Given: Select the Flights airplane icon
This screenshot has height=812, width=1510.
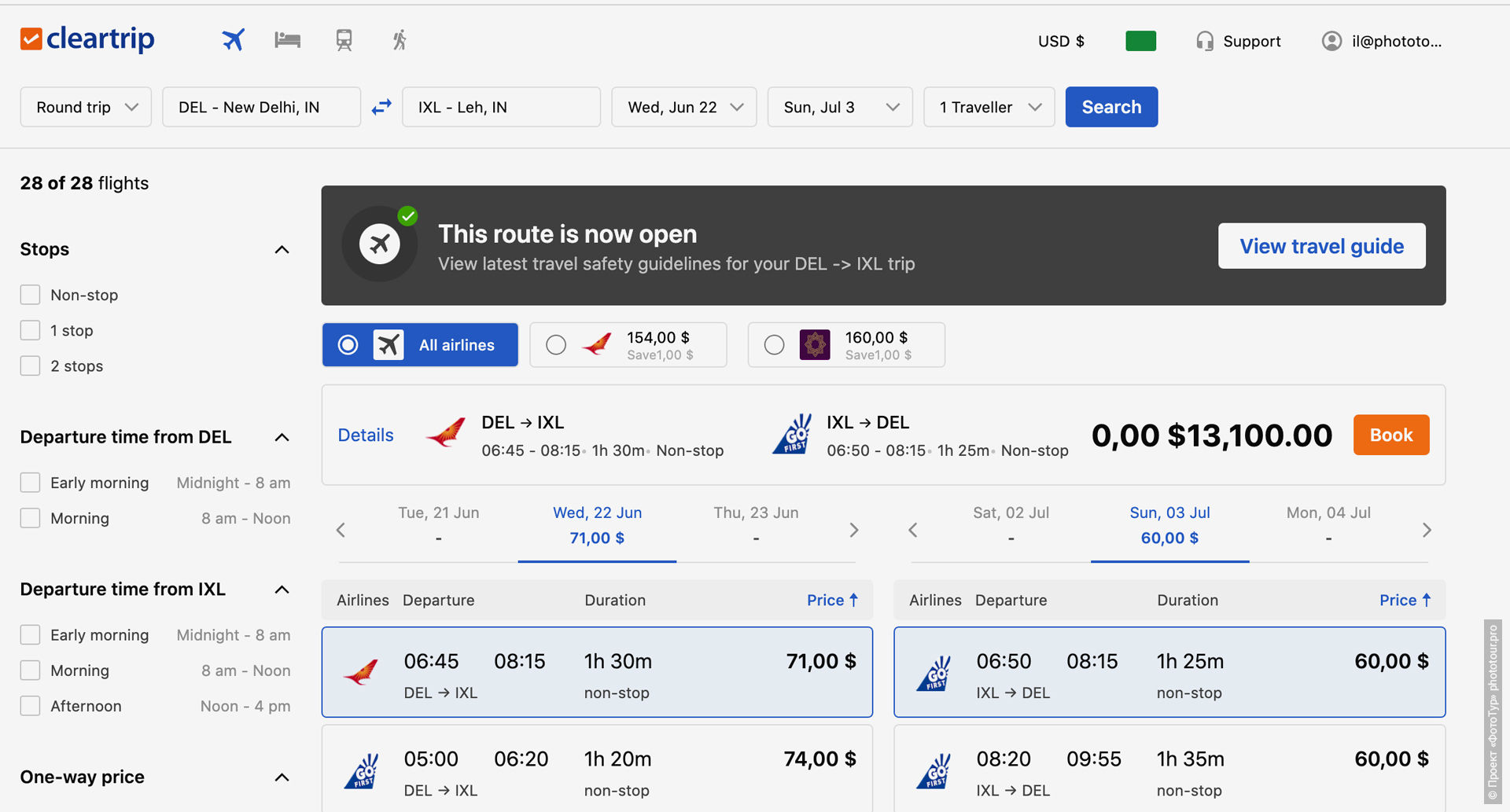Looking at the screenshot, I should [233, 39].
